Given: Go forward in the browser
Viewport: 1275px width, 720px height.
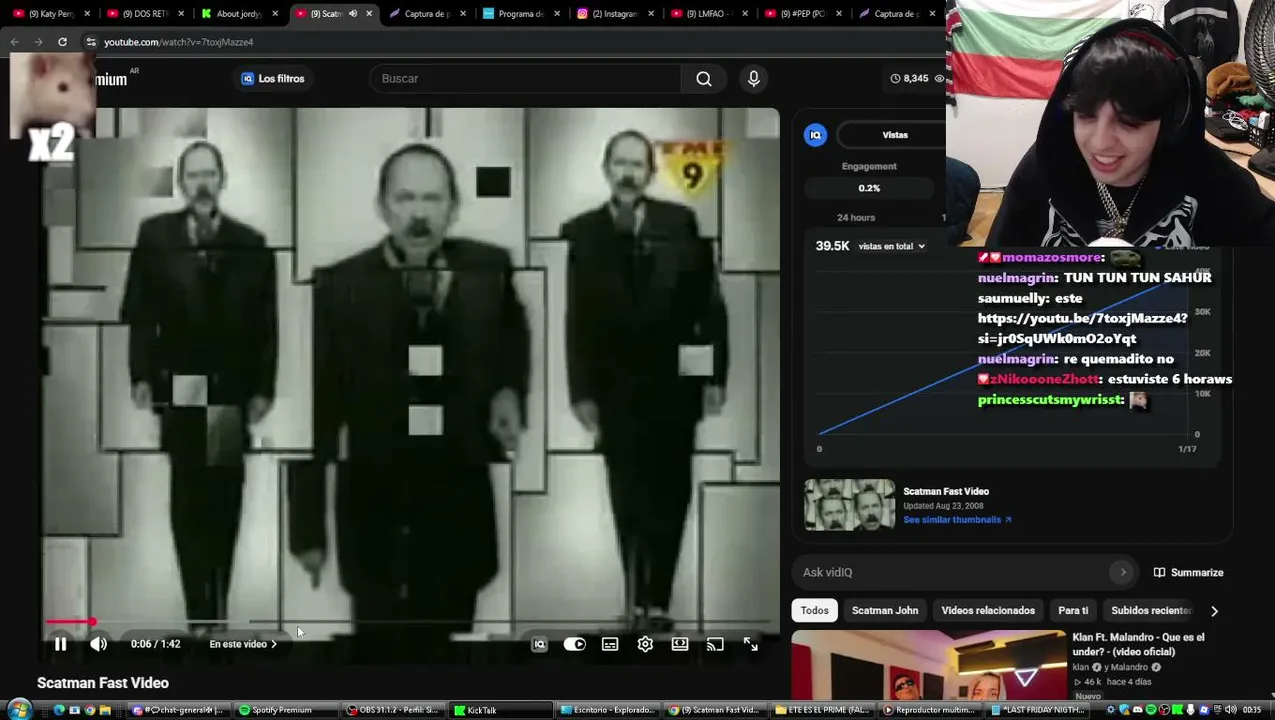Looking at the screenshot, I should coord(38,42).
